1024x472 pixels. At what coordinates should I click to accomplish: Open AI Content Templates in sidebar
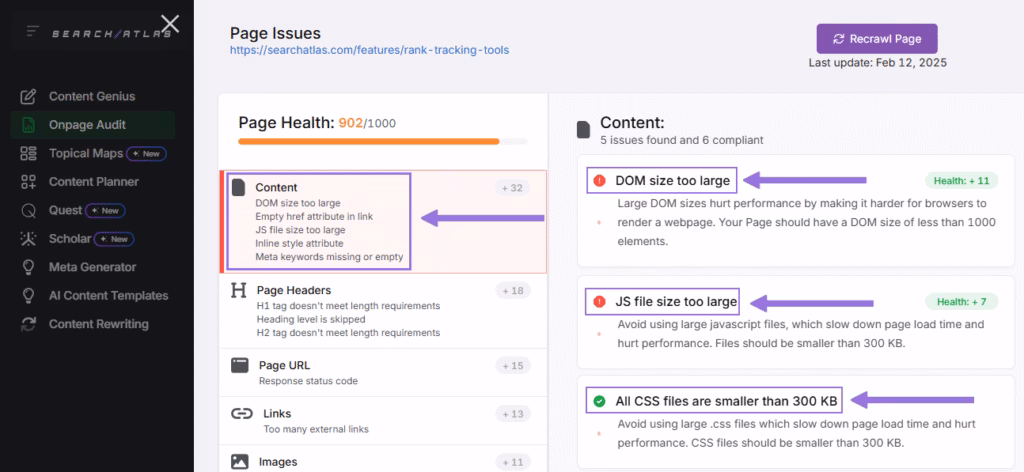click(108, 296)
